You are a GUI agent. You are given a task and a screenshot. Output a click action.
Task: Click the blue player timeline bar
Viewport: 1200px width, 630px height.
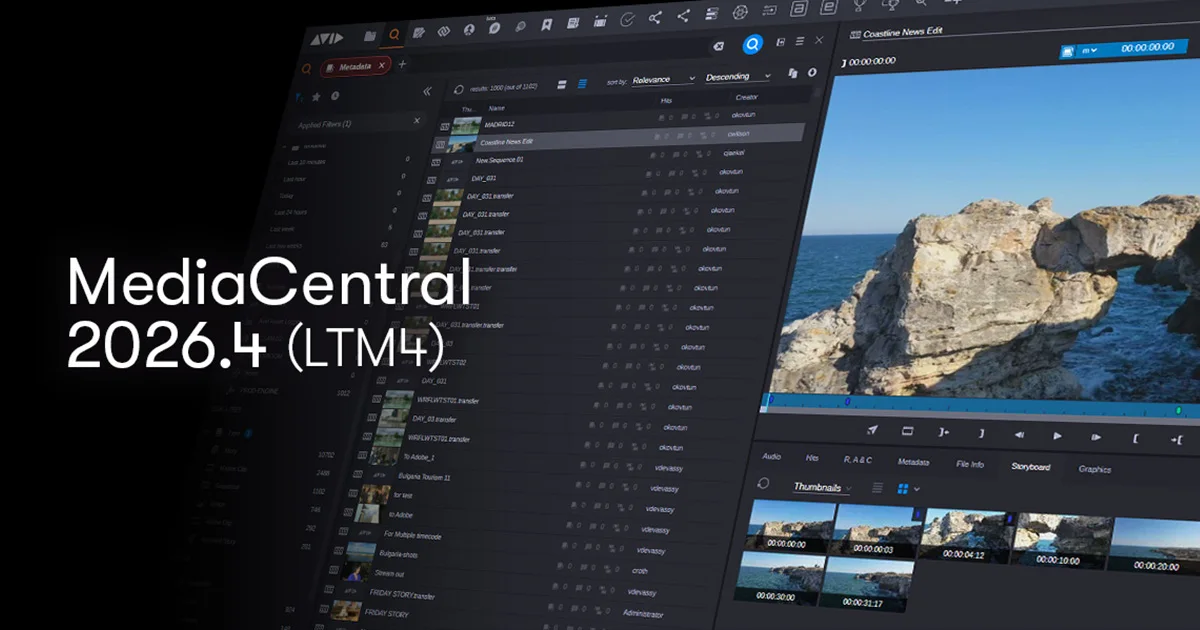coord(982,404)
